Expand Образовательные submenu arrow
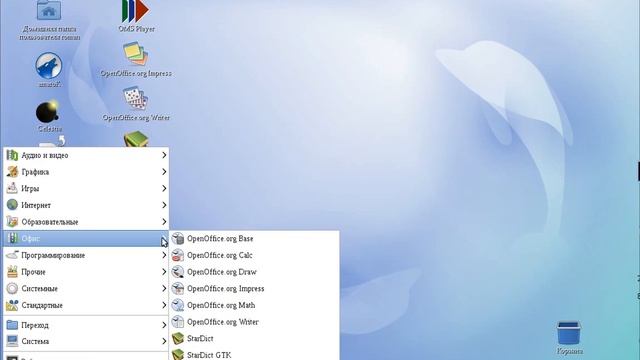Viewport: 640px width, 360px height. (164, 222)
